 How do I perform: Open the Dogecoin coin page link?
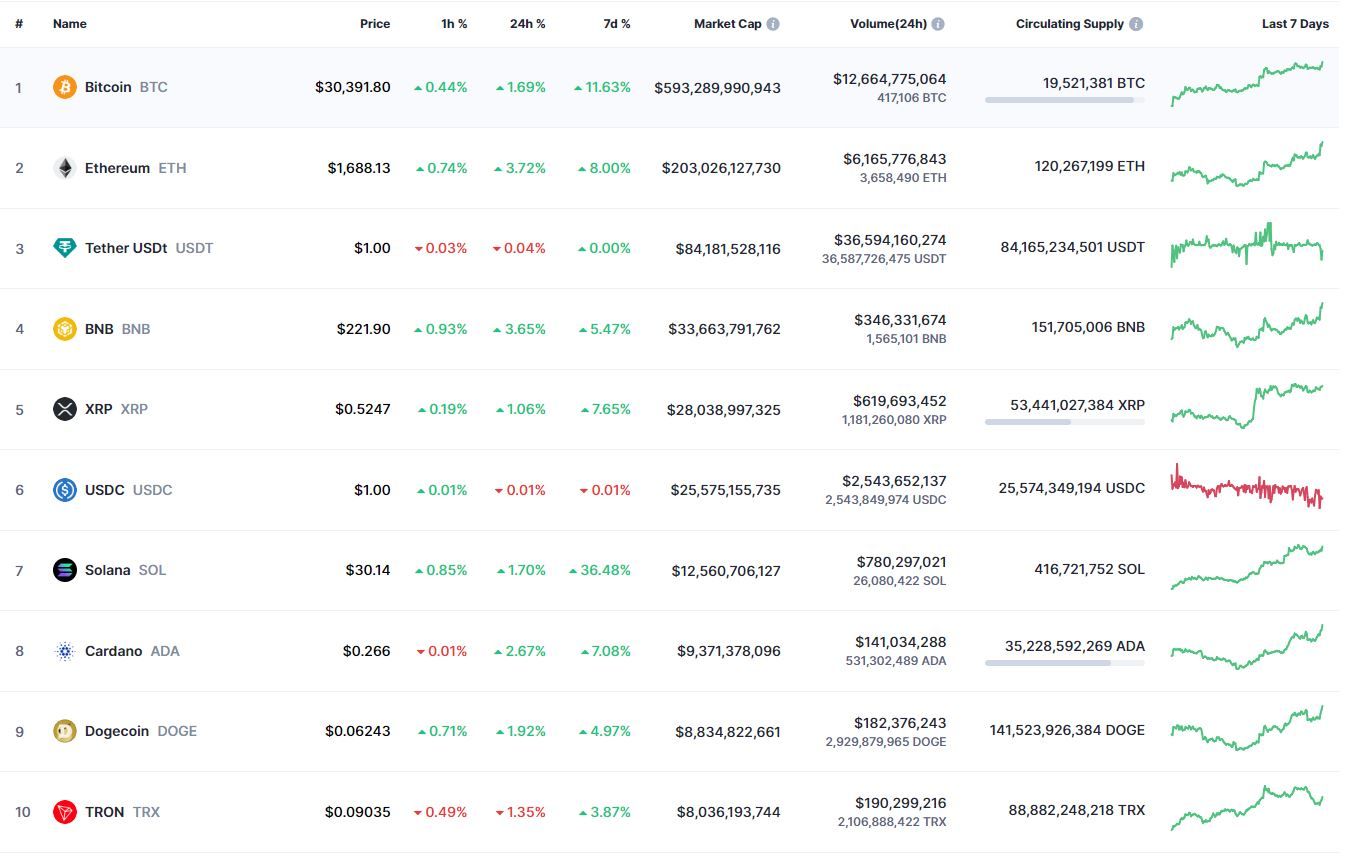(141, 731)
